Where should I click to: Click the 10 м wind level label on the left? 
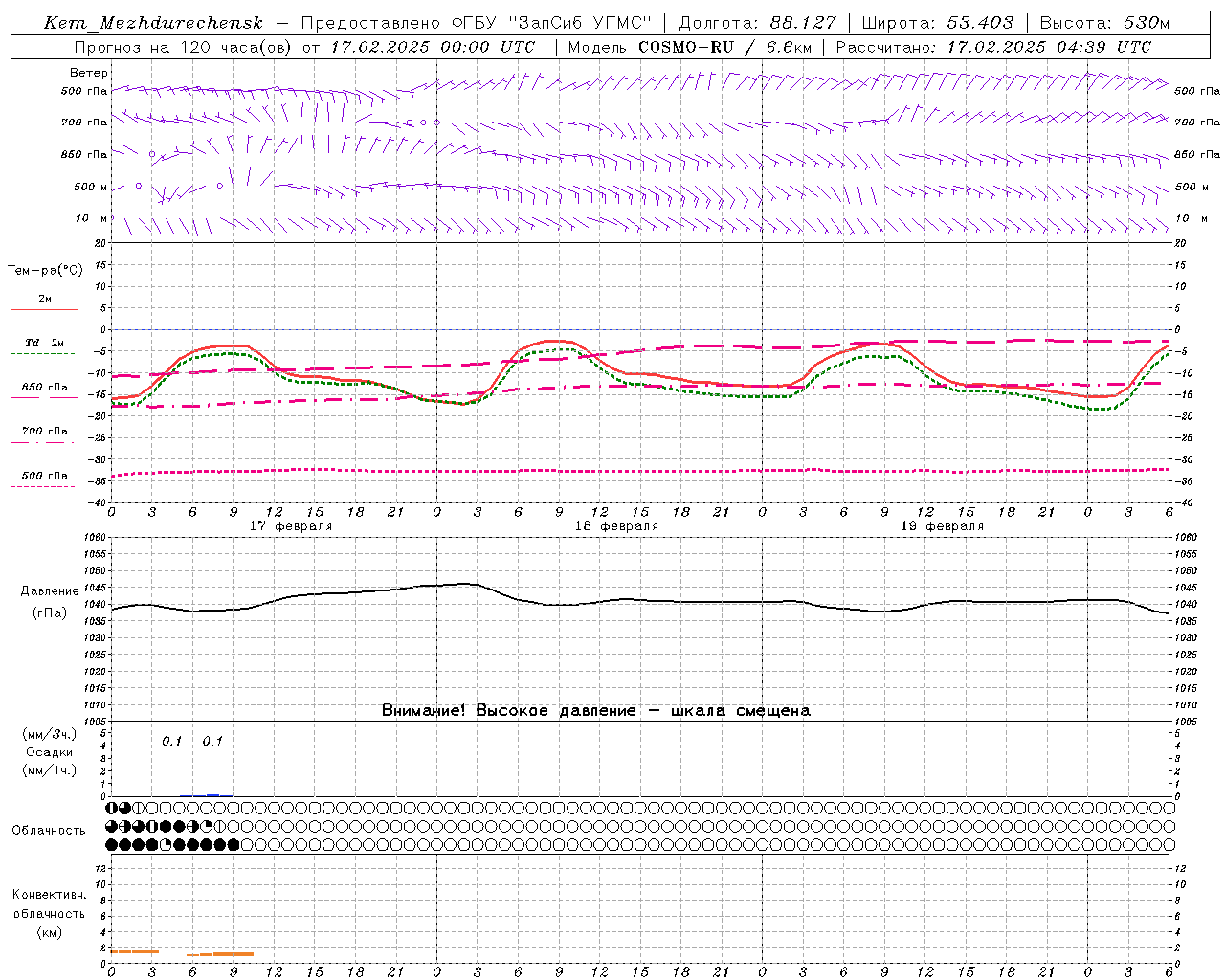[92, 218]
